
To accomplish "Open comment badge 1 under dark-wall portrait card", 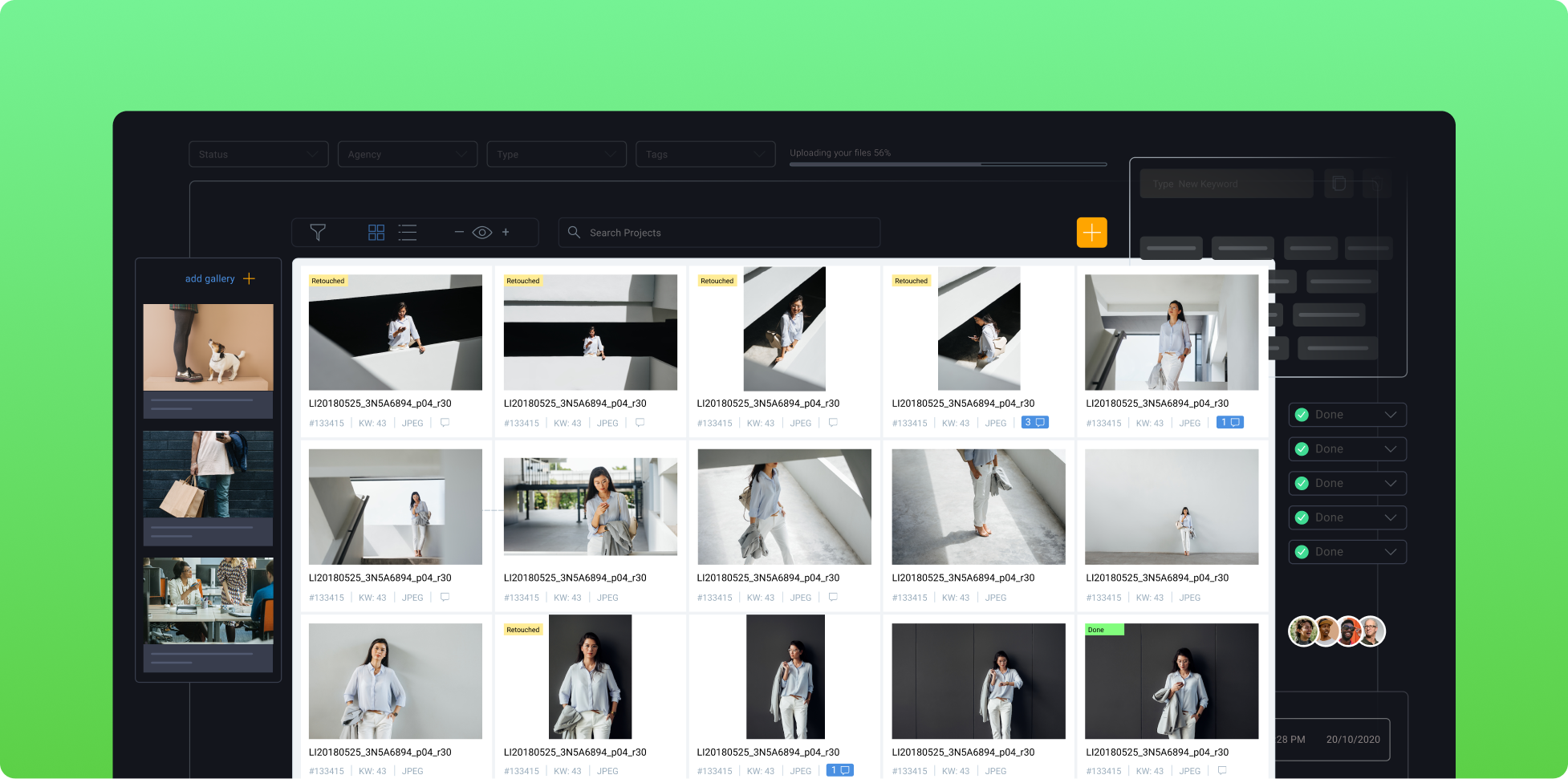I will (x=839, y=770).
